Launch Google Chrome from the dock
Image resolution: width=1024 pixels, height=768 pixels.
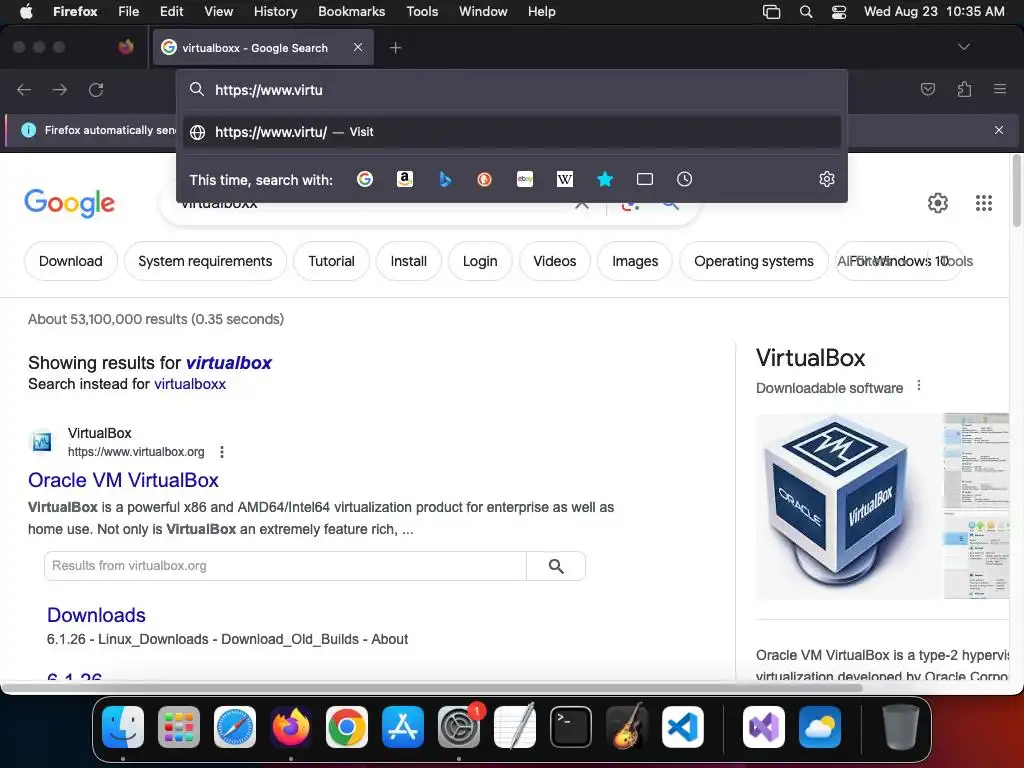pyautogui.click(x=347, y=727)
